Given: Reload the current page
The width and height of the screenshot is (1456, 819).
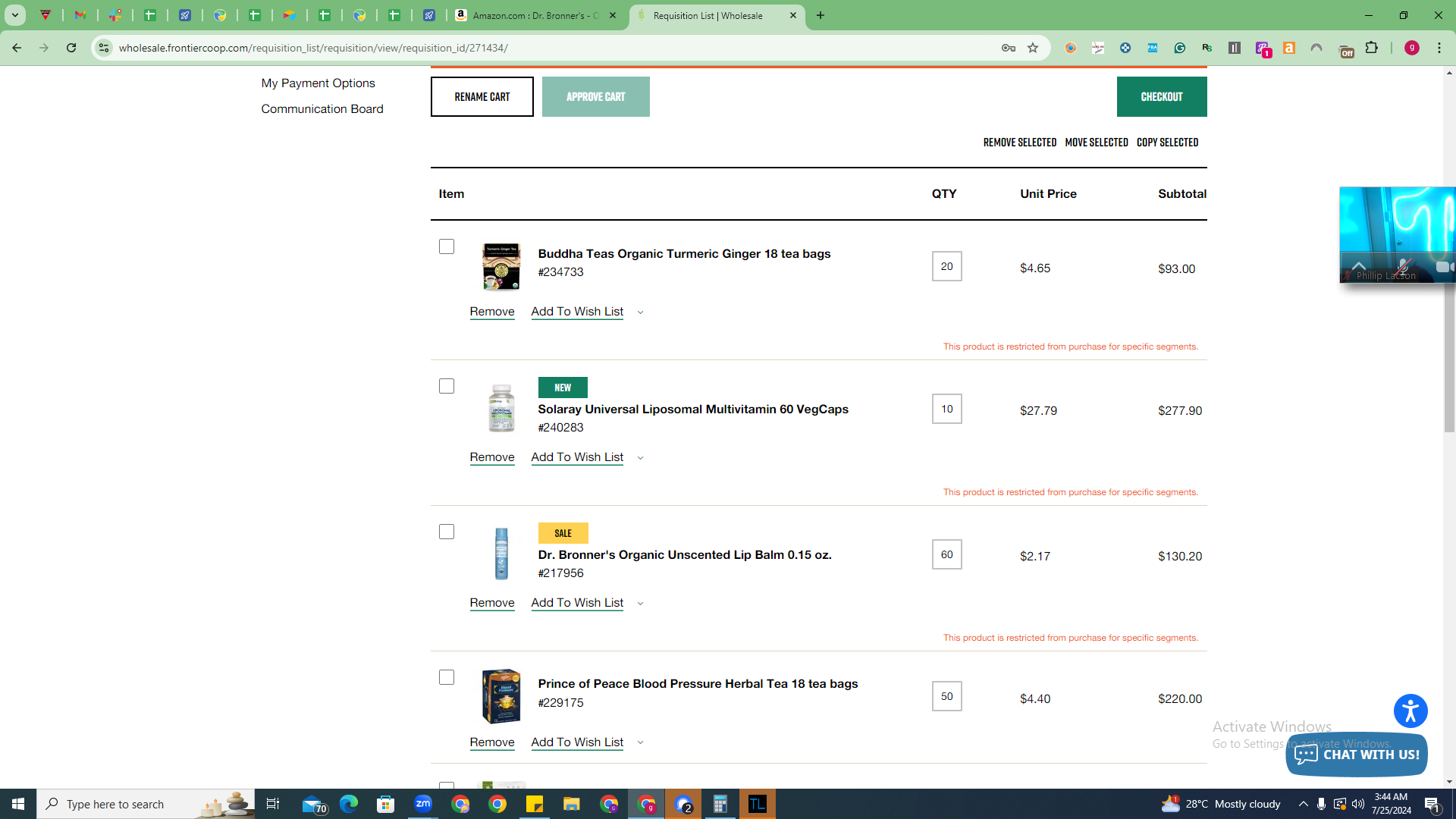Looking at the screenshot, I should coord(71,48).
